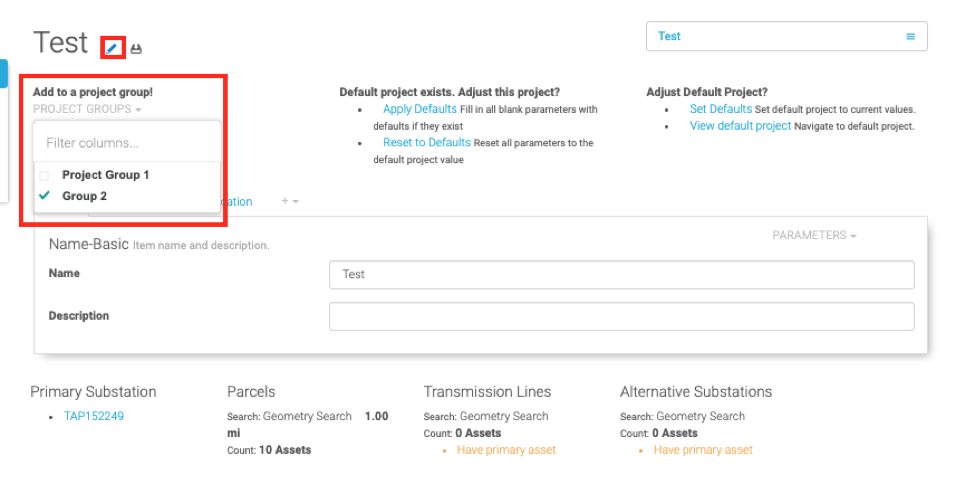Image resolution: width=974 pixels, height=493 pixels.
Task: Click the Apply Defaults link
Action: [419, 109]
